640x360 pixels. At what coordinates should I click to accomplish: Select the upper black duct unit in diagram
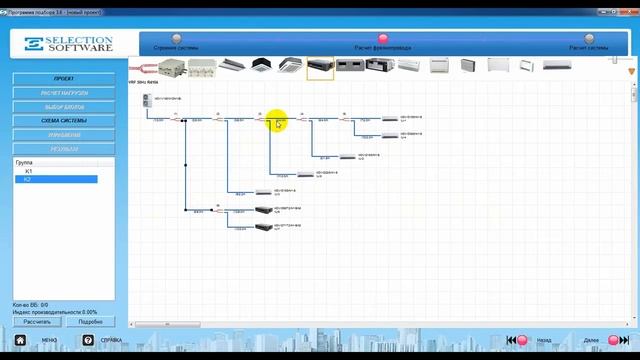(x=264, y=210)
